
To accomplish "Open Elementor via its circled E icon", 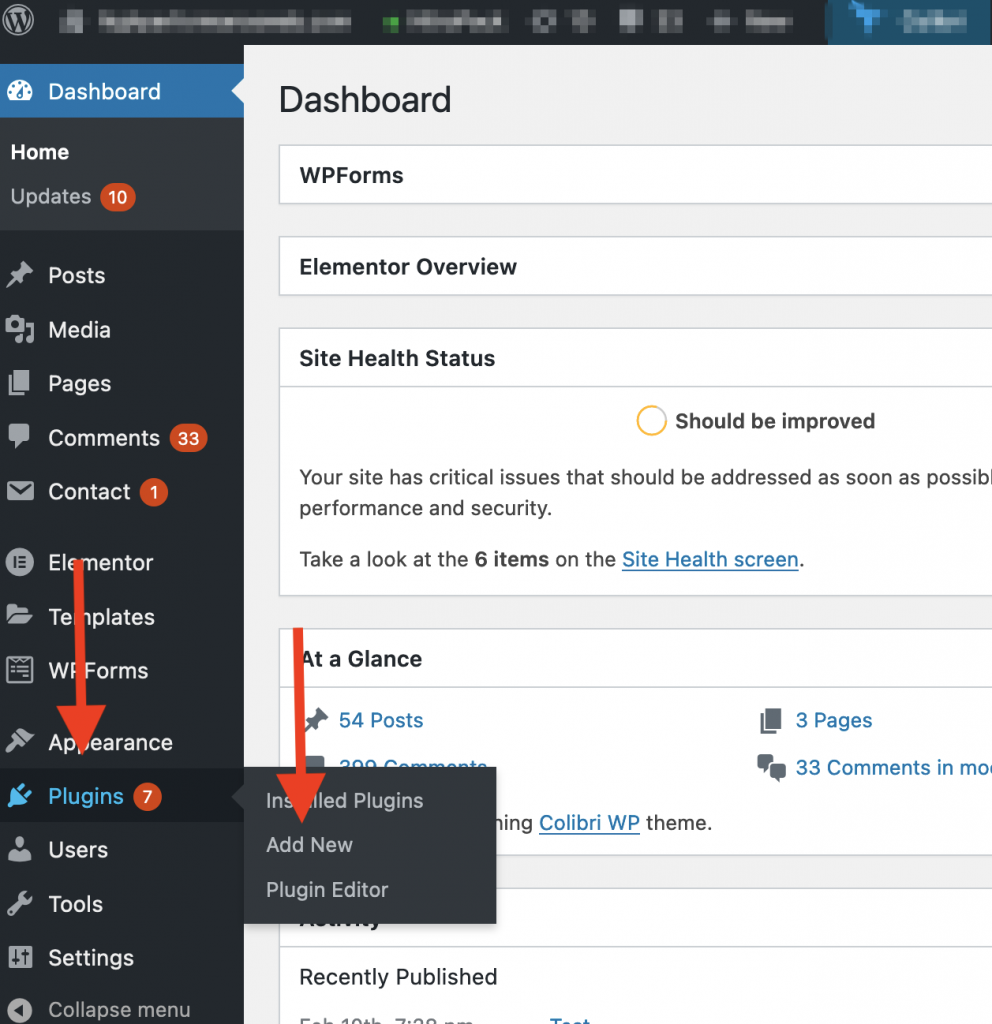I will tap(20, 562).
